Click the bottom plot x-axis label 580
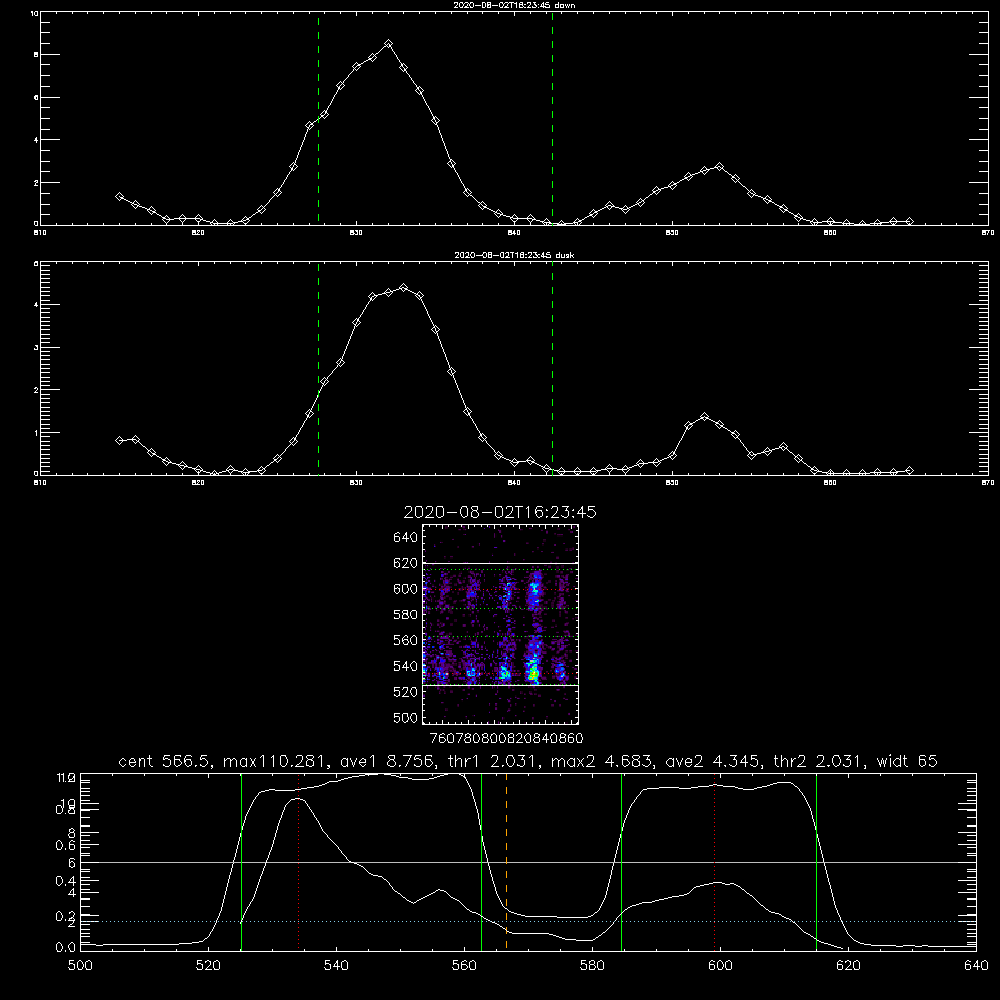Image resolution: width=1000 pixels, height=1000 pixels. pyautogui.click(x=592, y=966)
